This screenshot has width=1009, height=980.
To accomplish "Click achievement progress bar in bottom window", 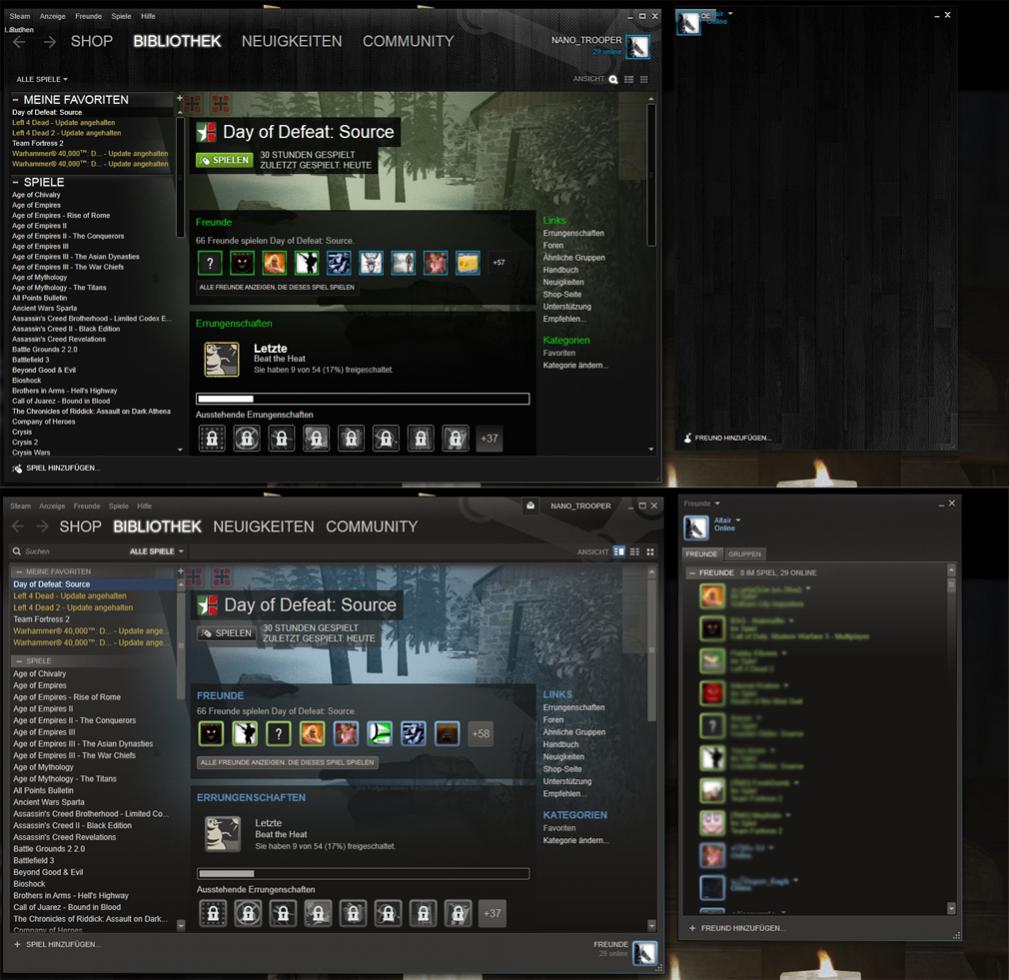I will pyautogui.click(x=363, y=874).
